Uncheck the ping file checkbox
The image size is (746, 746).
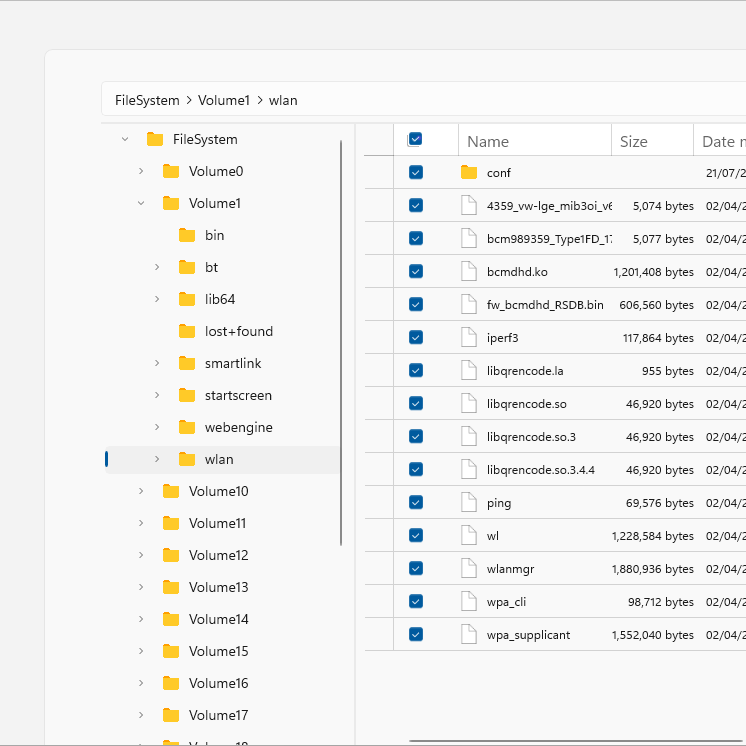[x=416, y=502]
